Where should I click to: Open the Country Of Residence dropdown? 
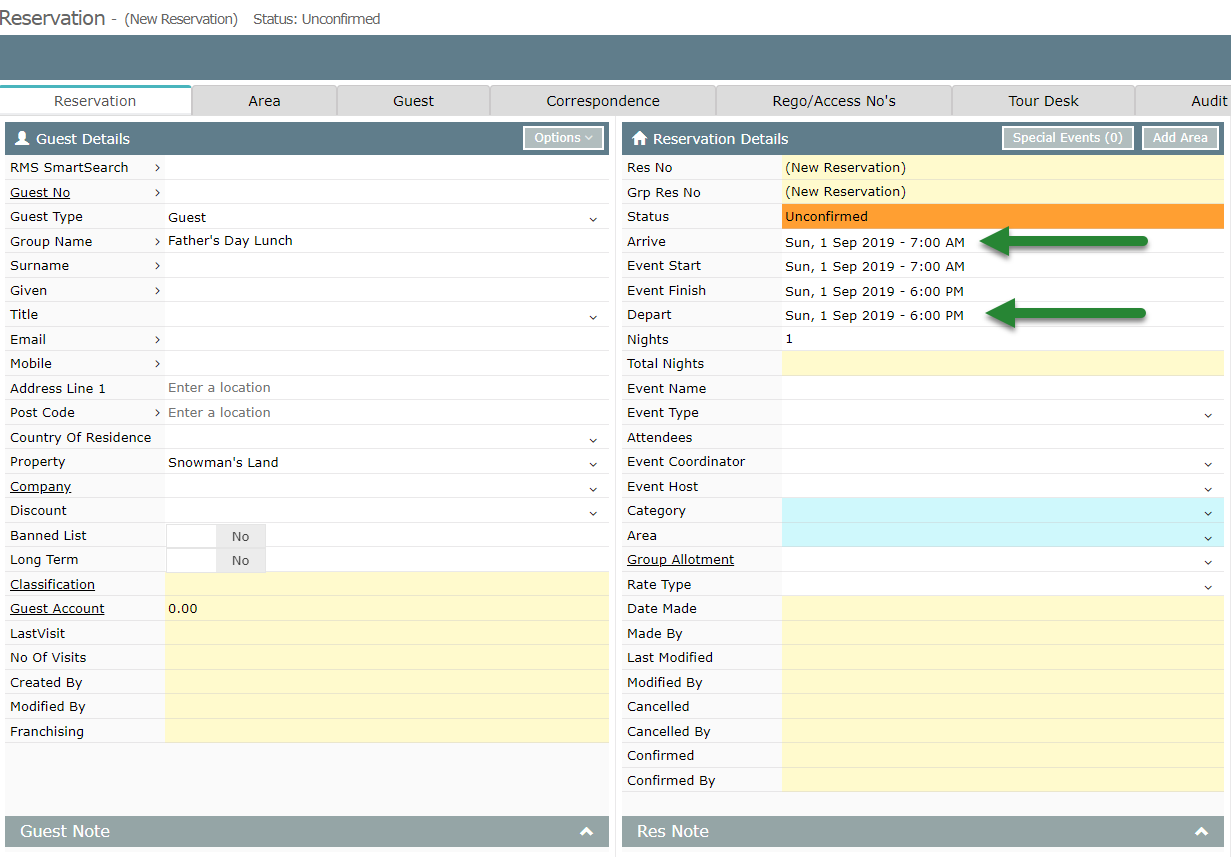click(x=593, y=439)
